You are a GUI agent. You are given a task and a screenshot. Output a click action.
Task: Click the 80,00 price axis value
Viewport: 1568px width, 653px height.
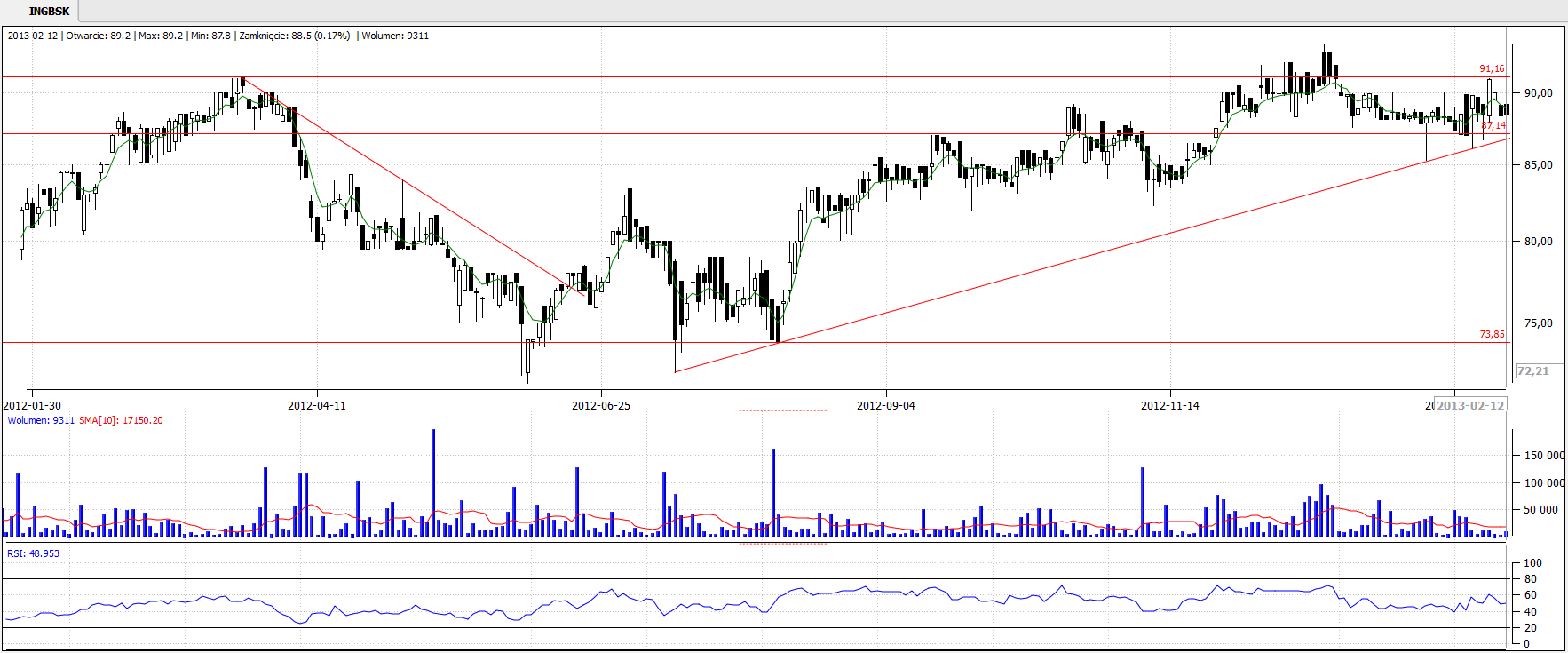coord(1539,241)
